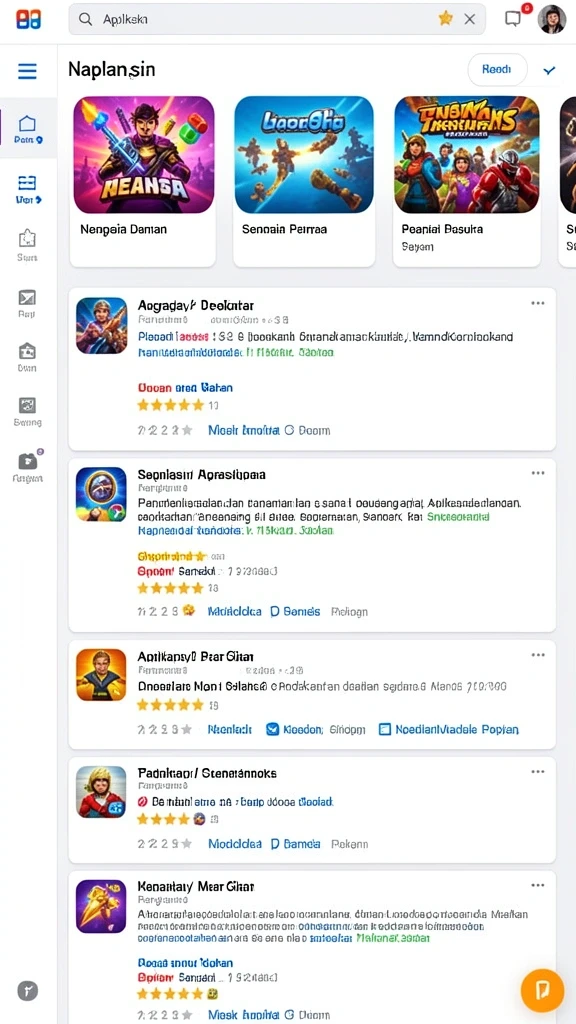Select the home icon in sidebar
The image size is (576, 1024).
pyautogui.click(x=27, y=123)
